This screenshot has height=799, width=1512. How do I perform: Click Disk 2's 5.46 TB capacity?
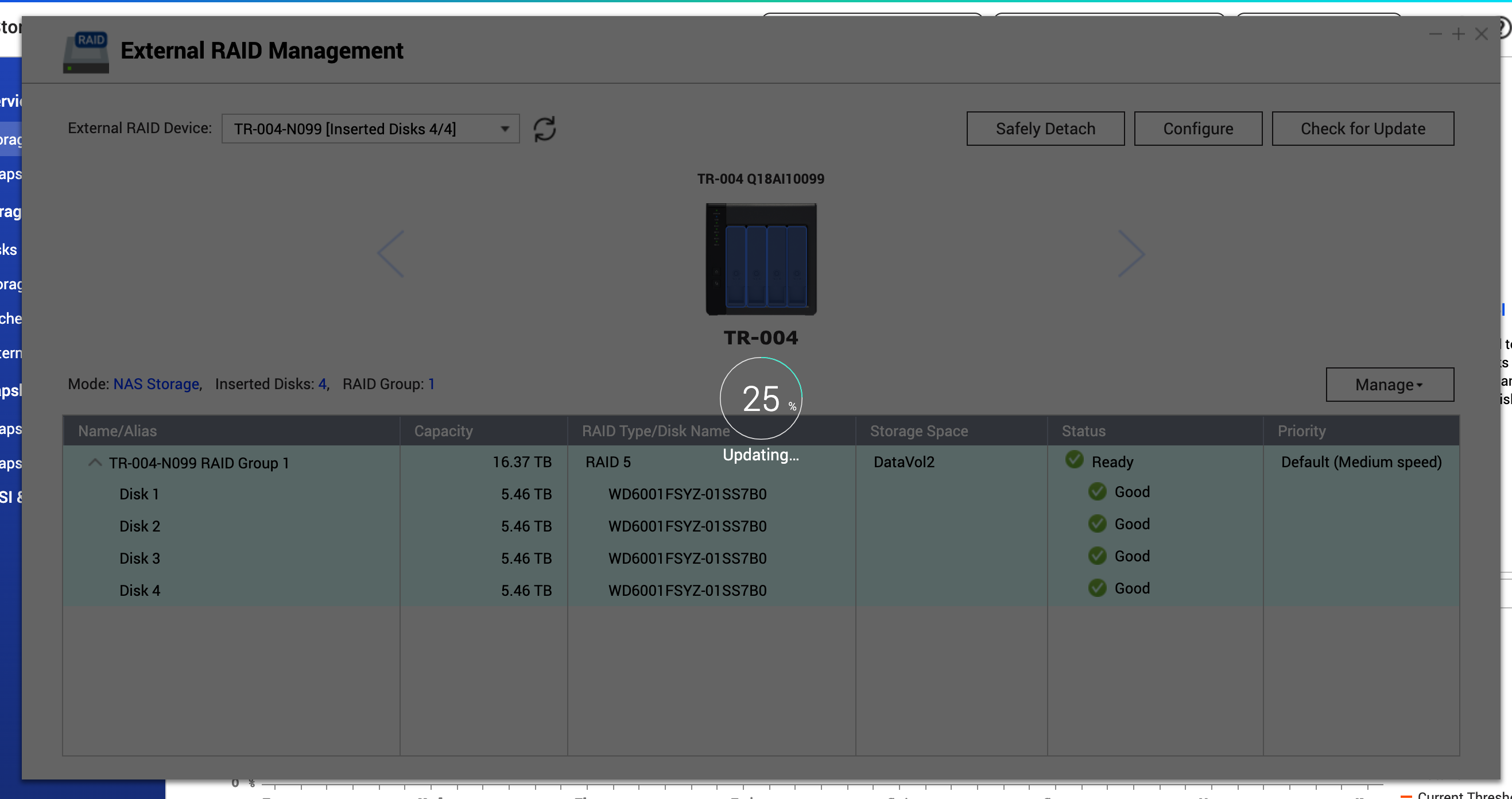pos(526,526)
